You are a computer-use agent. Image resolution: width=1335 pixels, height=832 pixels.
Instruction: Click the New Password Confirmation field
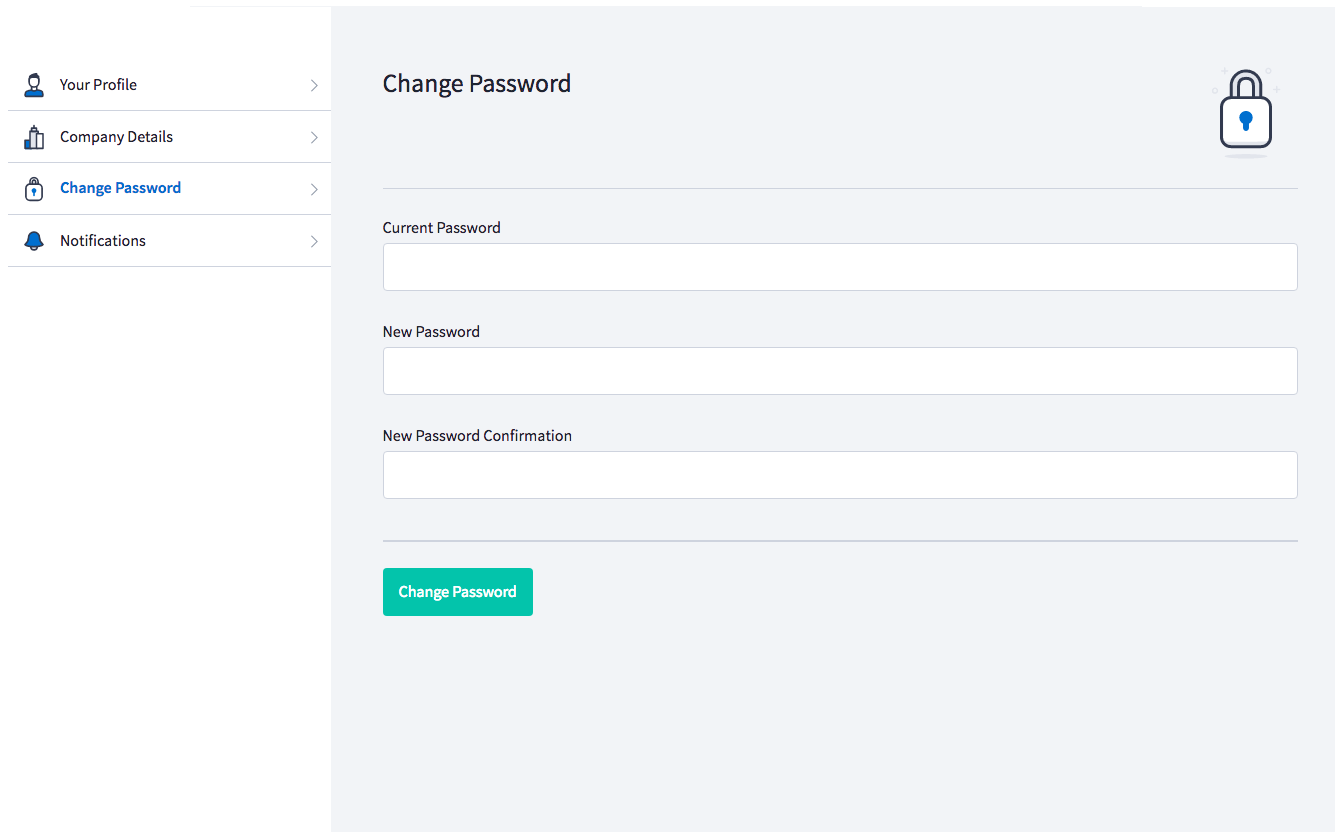pyautogui.click(x=840, y=474)
